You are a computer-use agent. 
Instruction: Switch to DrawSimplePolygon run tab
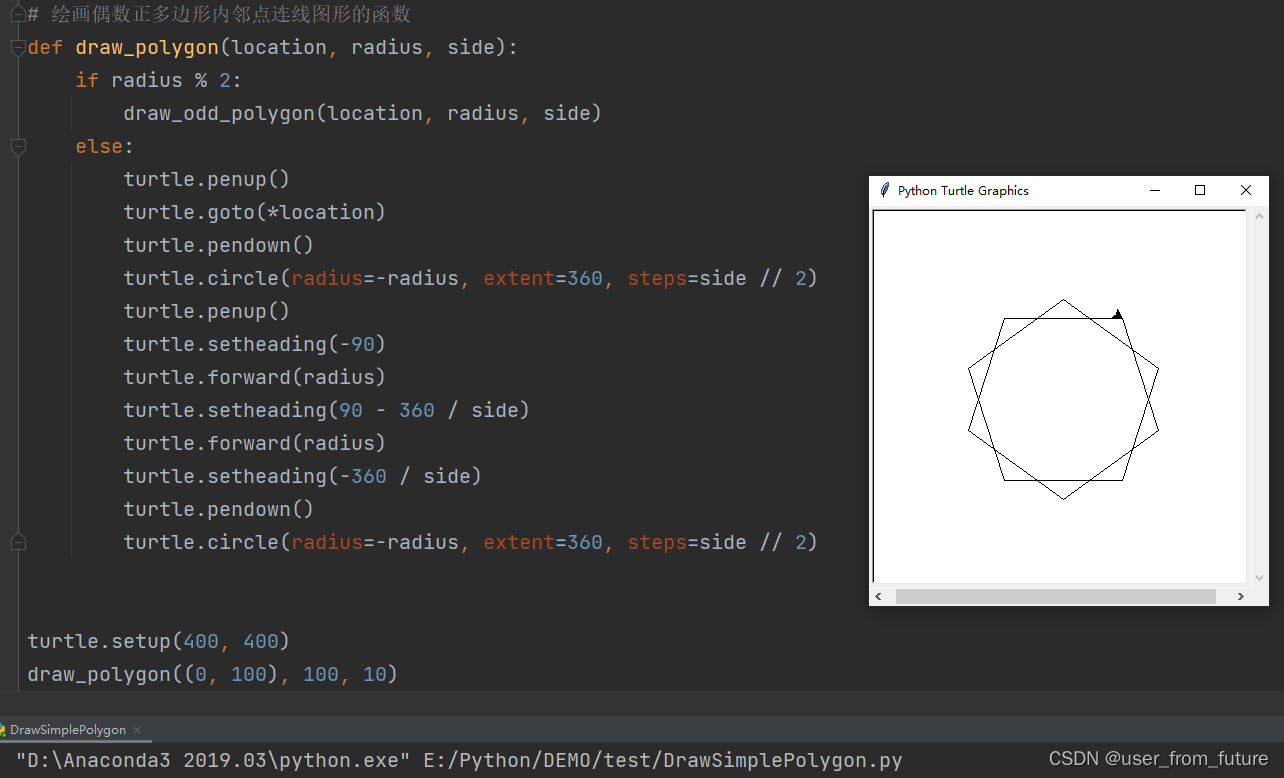67,730
